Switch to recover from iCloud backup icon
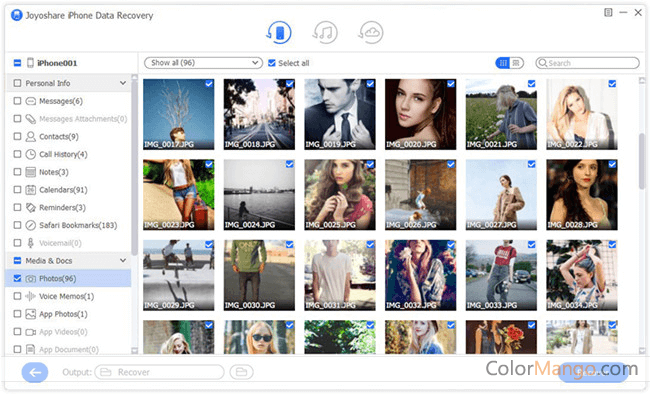The width and height of the screenshot is (650, 394). pos(371,33)
